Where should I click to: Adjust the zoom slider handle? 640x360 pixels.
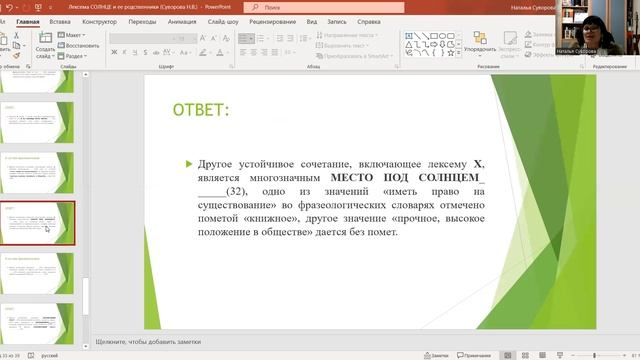pyautogui.click(x=594, y=356)
